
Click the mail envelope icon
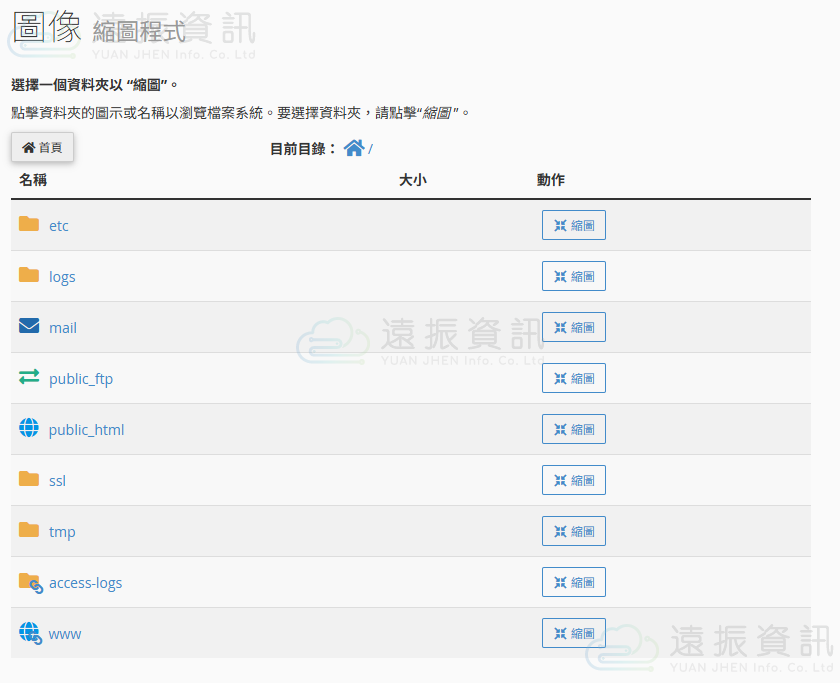tap(29, 326)
